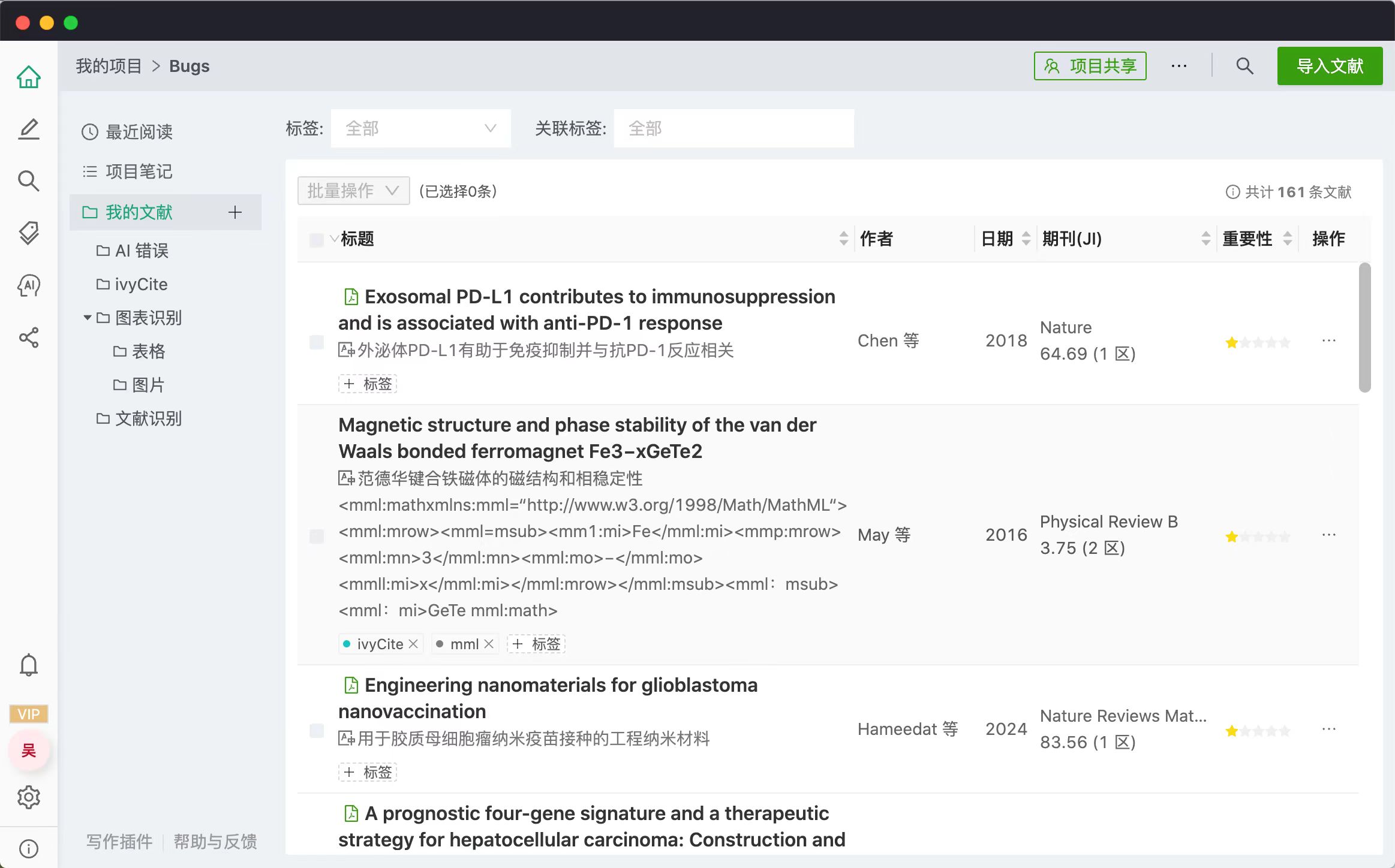Open row actions ellipsis for Hameedat paper

pos(1329,729)
